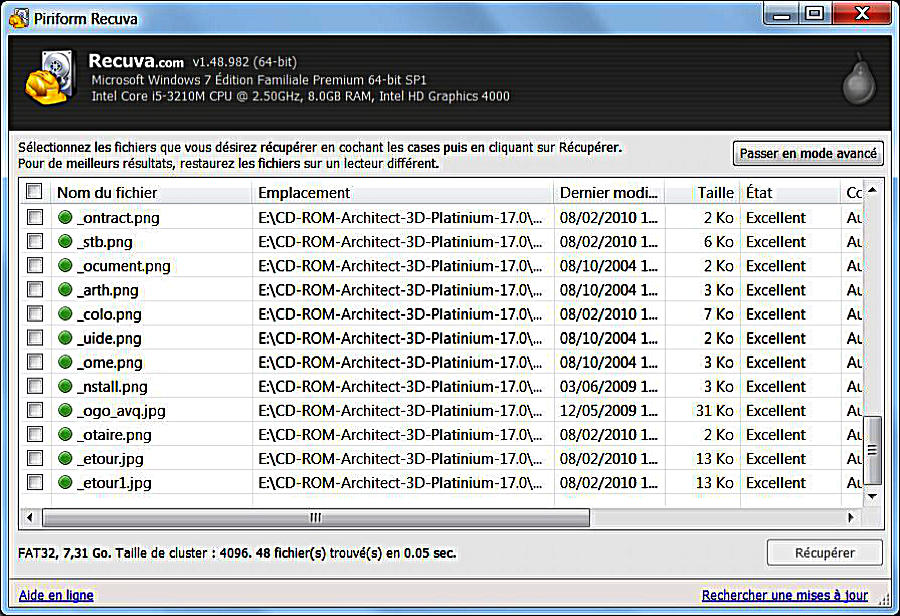The image size is (900, 616).
Task: Check the box for _arth.png
Action: click(x=35, y=289)
